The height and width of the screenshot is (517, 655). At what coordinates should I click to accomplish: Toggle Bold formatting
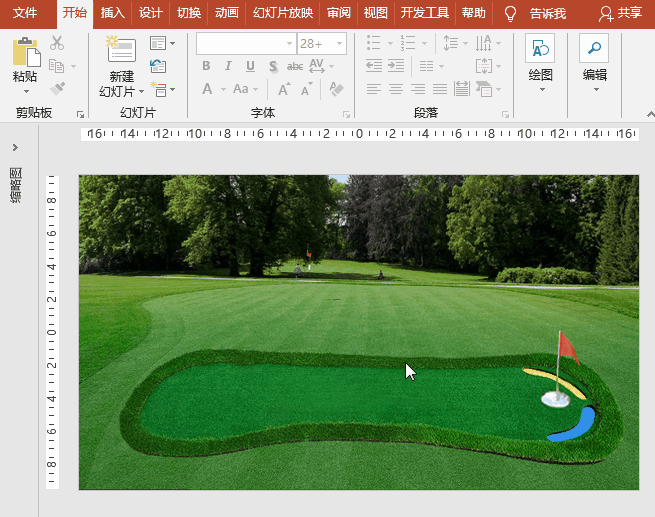(206, 66)
